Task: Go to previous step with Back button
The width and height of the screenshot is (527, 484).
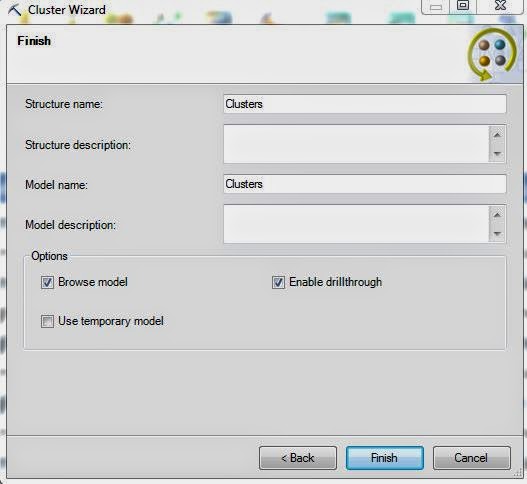Action: pos(298,458)
